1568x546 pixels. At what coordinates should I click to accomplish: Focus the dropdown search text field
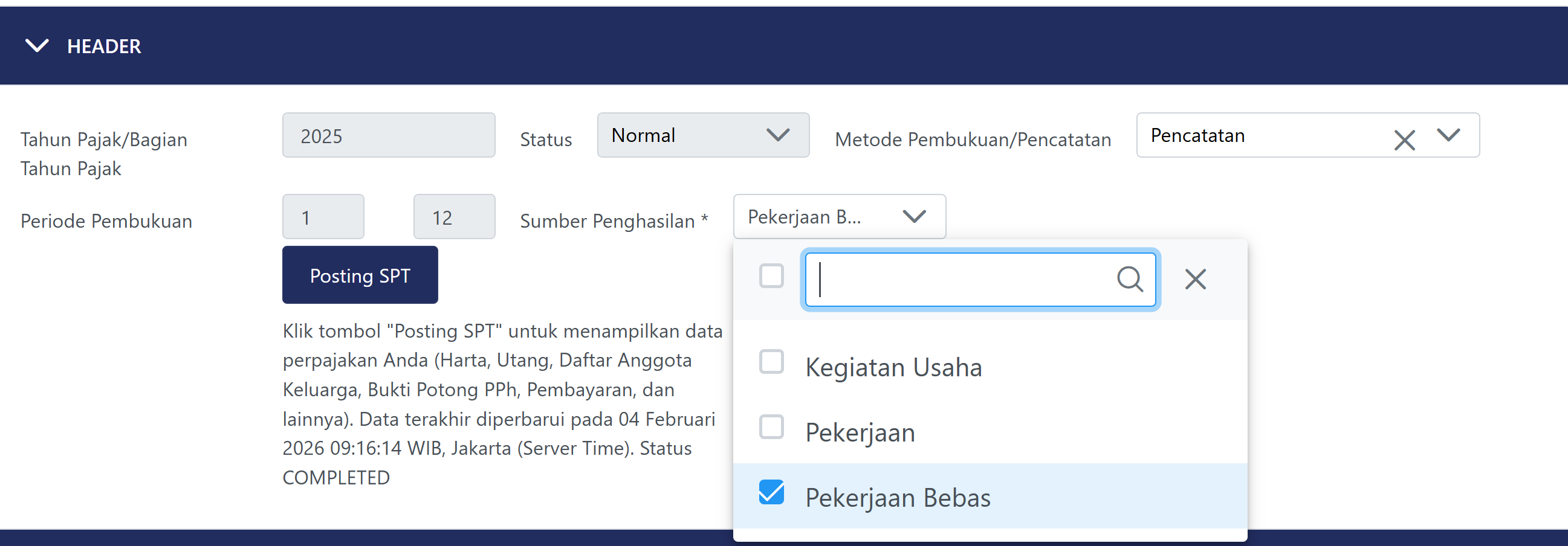(x=962, y=280)
